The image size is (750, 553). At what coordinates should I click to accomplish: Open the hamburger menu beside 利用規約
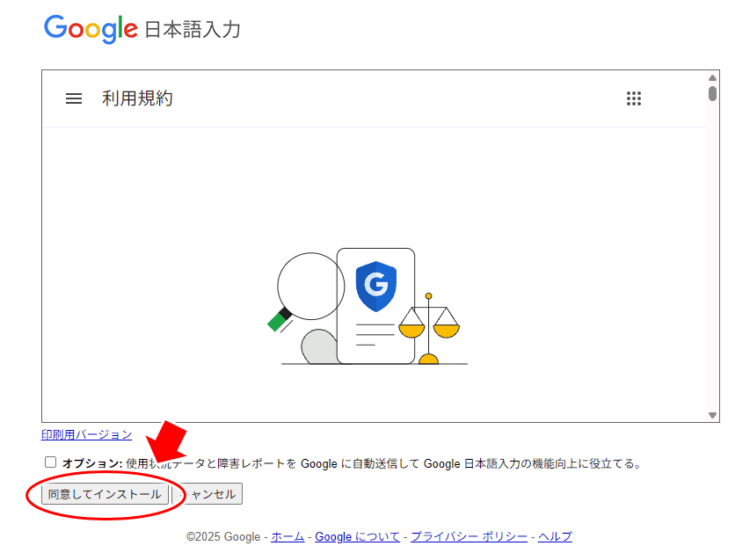[x=74, y=99]
